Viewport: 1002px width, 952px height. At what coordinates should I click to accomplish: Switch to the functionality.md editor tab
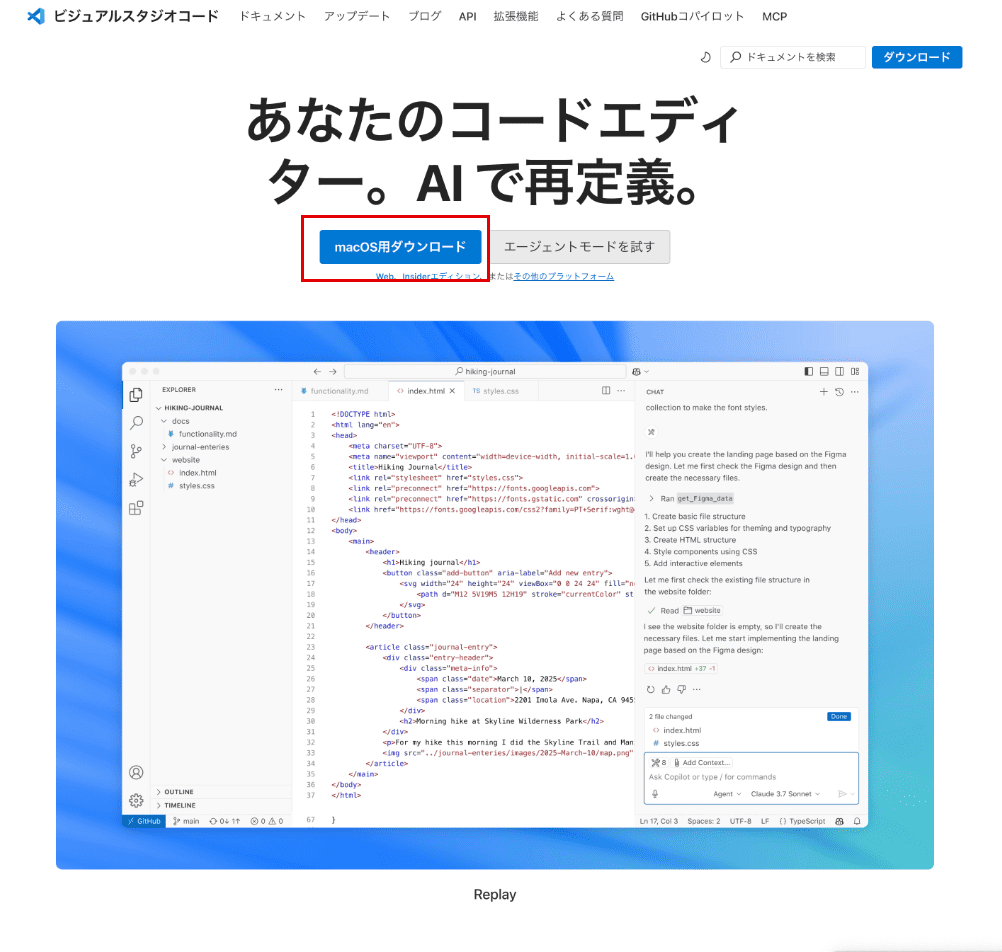(339, 391)
